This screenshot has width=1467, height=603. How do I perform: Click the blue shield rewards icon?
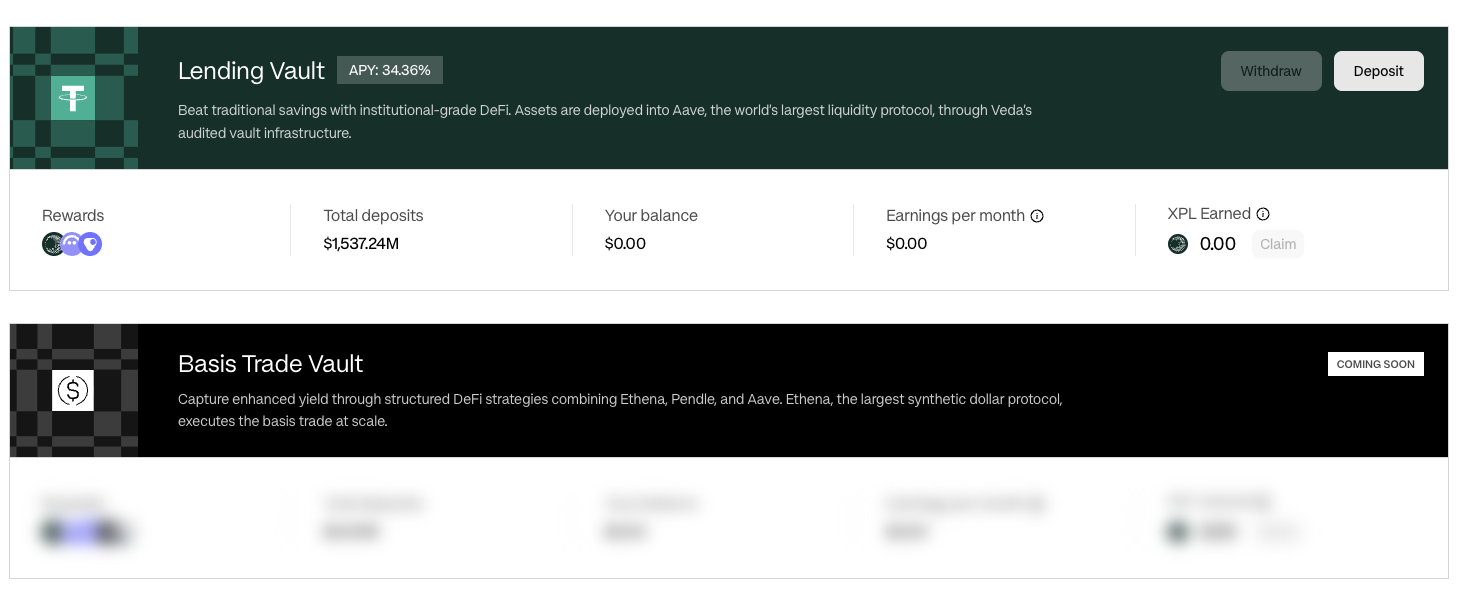pyautogui.click(x=91, y=243)
